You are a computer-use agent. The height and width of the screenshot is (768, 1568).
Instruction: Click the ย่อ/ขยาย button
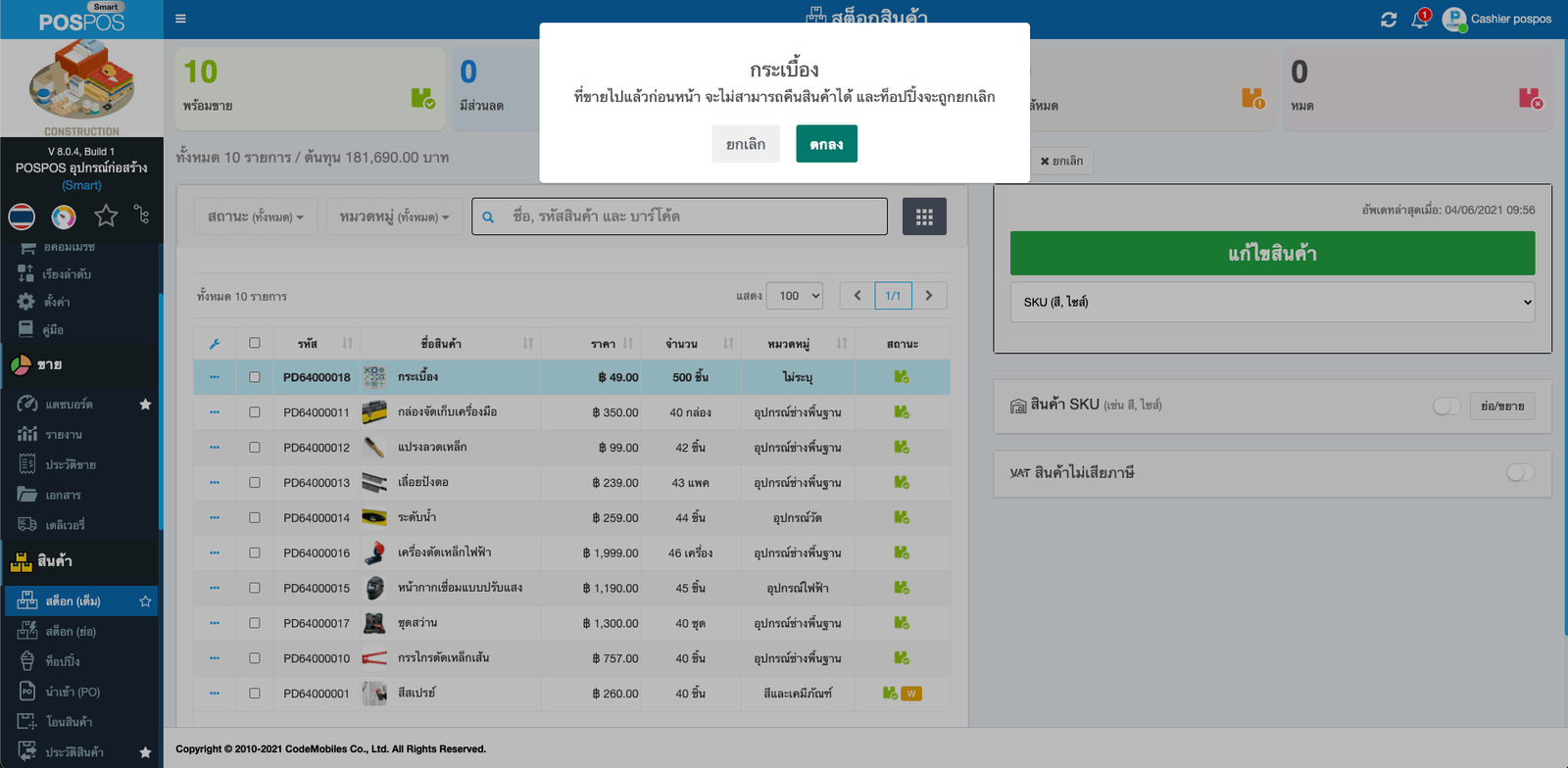[x=1502, y=406]
